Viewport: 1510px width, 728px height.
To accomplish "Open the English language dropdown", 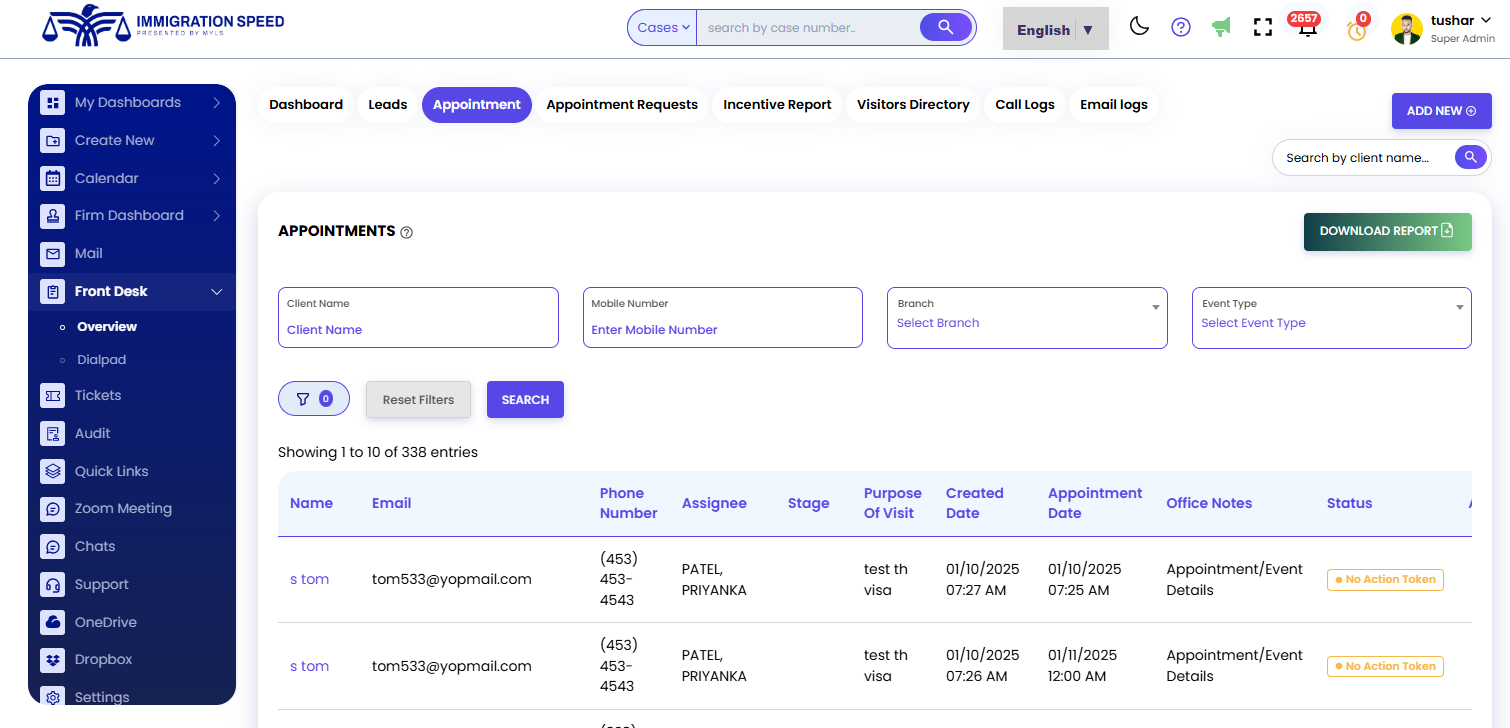I will tap(1055, 29).
